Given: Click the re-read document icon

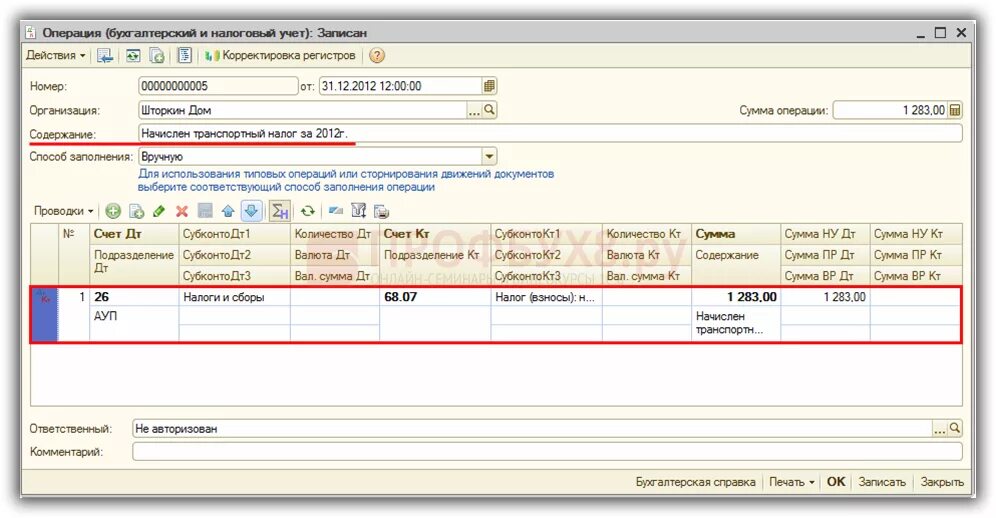Looking at the screenshot, I should coord(132,56).
